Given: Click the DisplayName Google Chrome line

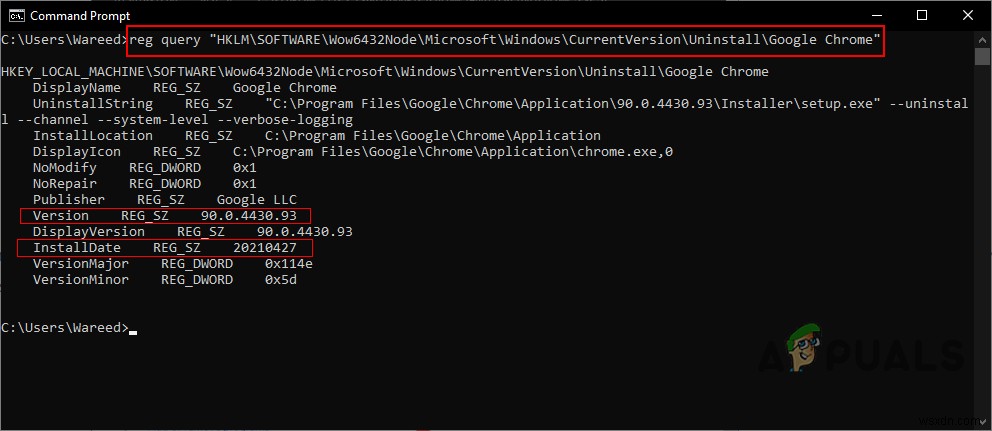Looking at the screenshot, I should [185, 88].
